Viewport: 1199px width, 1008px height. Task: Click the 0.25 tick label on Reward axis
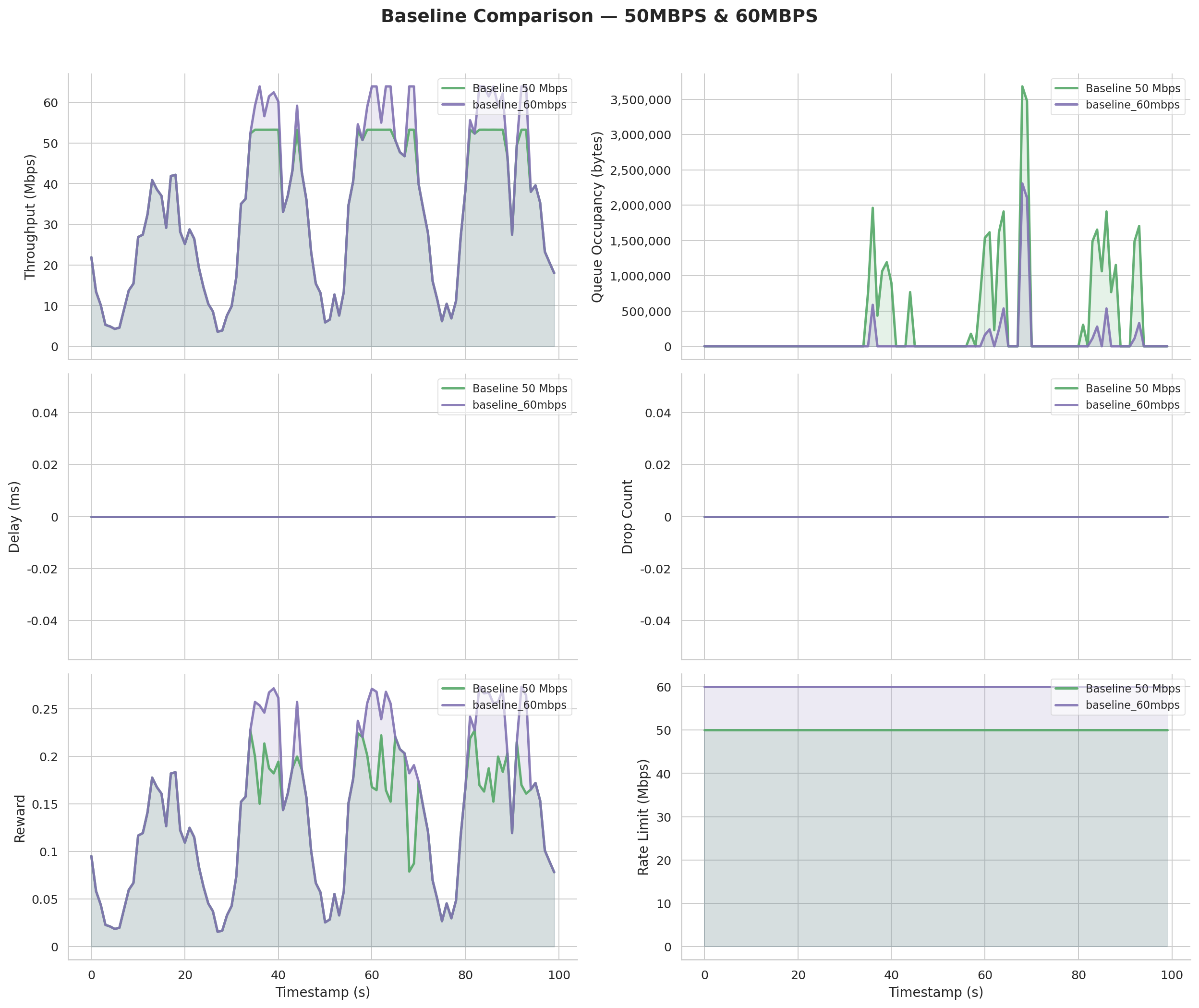pos(45,709)
